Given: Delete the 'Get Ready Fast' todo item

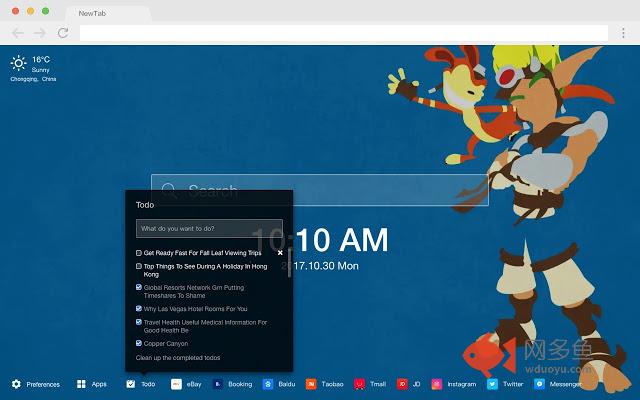Looking at the screenshot, I should [280, 253].
